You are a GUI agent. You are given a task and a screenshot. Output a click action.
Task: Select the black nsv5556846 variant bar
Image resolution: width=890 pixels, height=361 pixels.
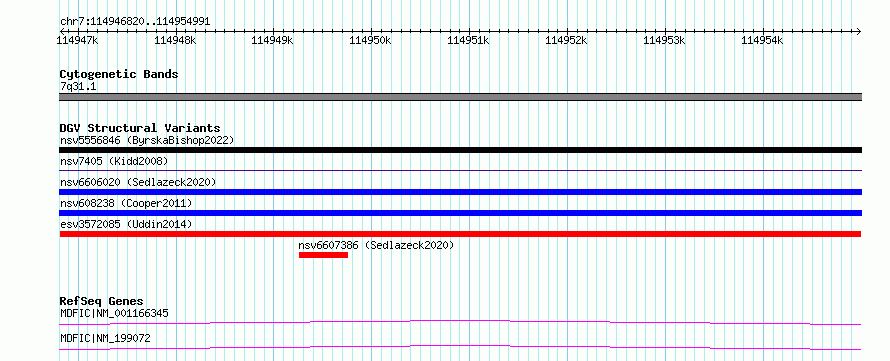pyautogui.click(x=460, y=150)
